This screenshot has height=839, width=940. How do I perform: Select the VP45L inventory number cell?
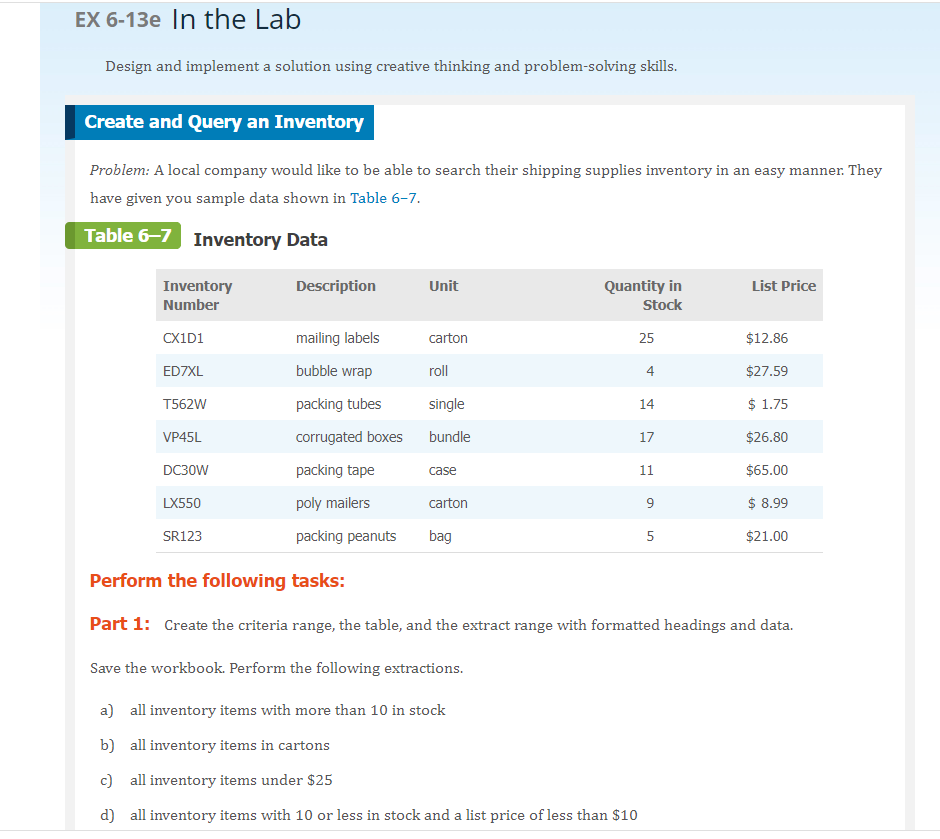(x=182, y=437)
